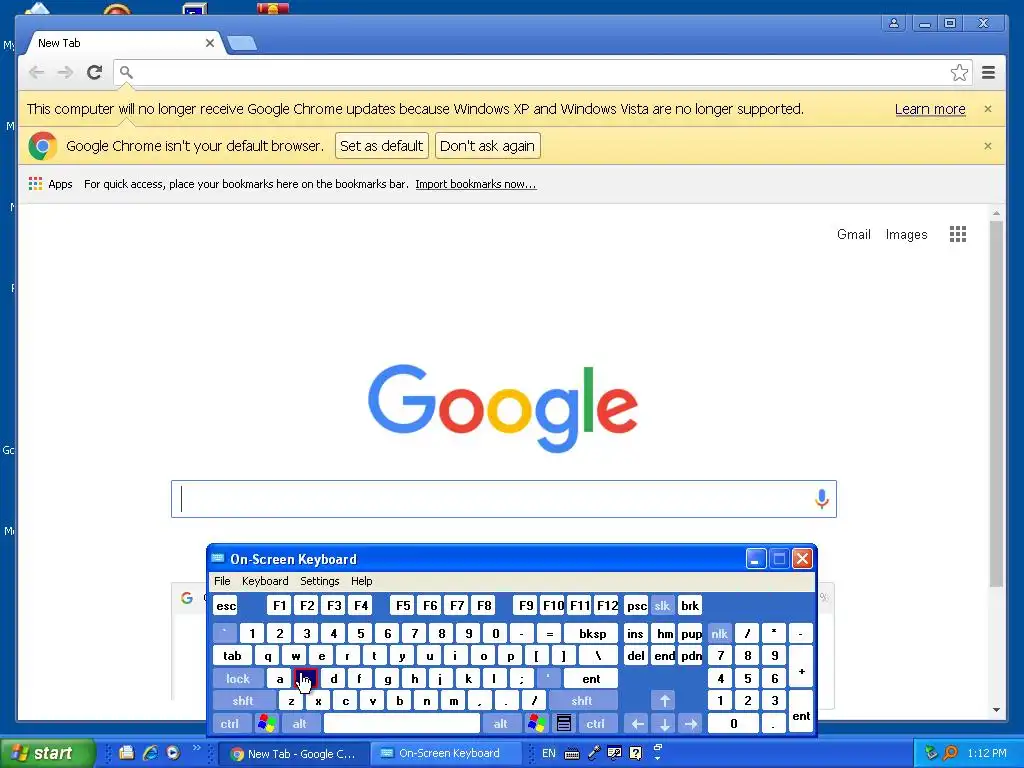This screenshot has width=1024, height=768.
Task: Launch Internet Explorer from quick launch
Action: pos(150,753)
